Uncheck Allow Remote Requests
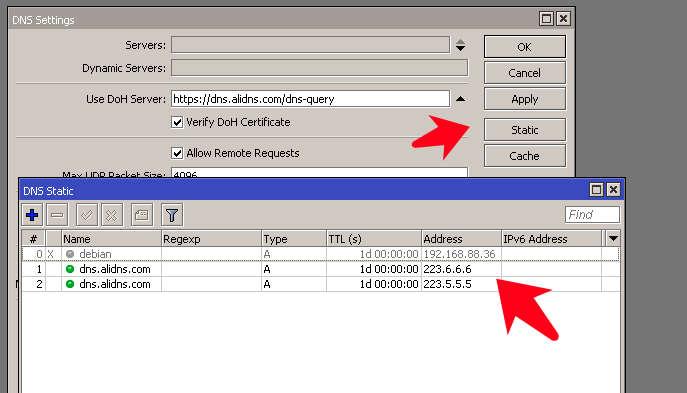The width and height of the screenshot is (687, 393). pyautogui.click(x=177, y=153)
